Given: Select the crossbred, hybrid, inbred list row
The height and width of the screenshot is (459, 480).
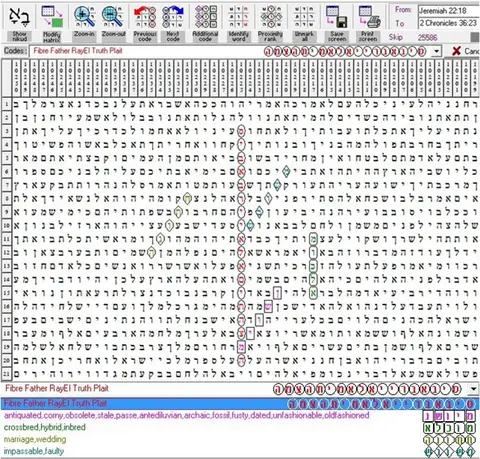Looking at the screenshot, I should click(240, 427).
